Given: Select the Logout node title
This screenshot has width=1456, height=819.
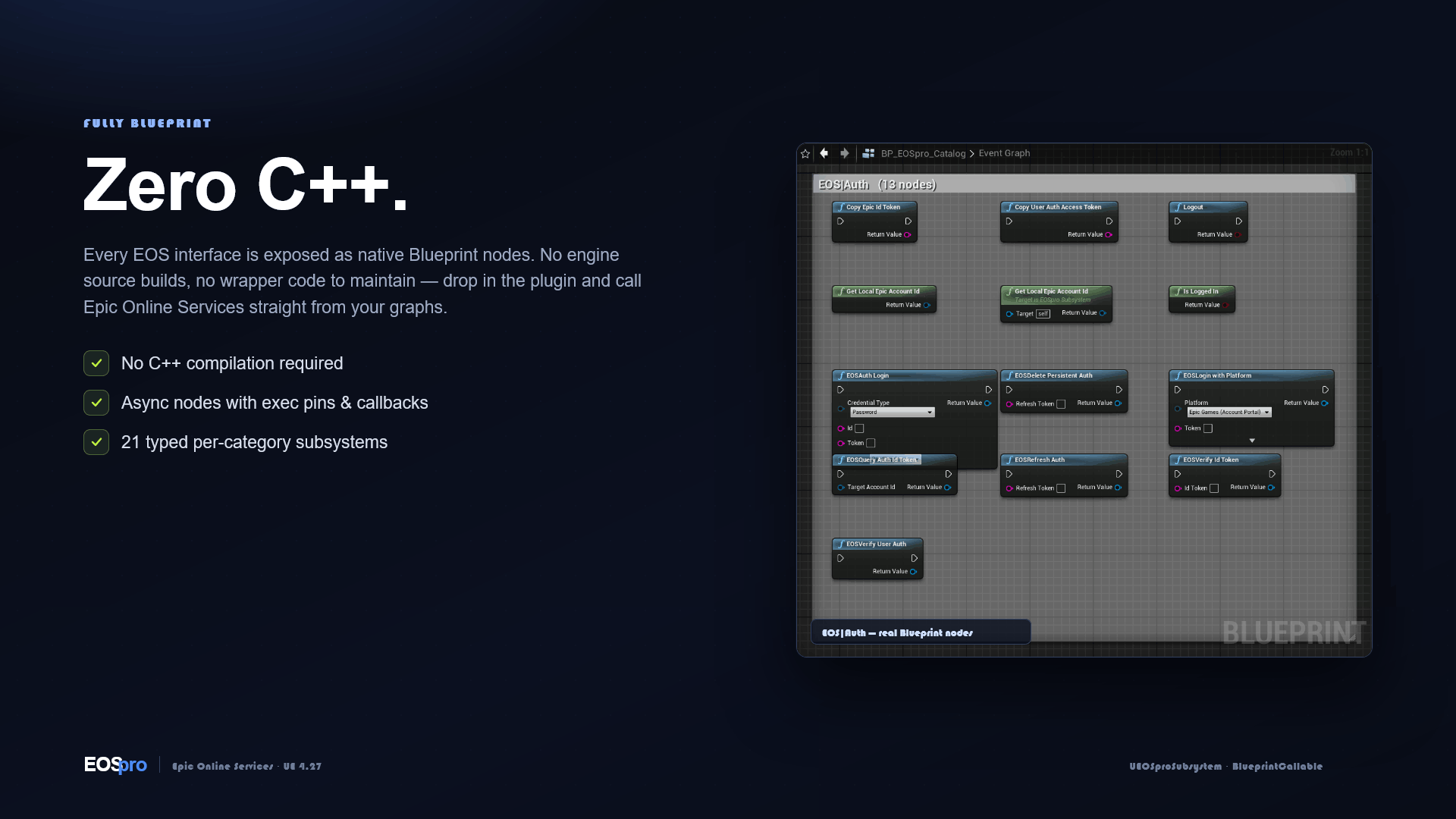Looking at the screenshot, I should [x=1193, y=207].
